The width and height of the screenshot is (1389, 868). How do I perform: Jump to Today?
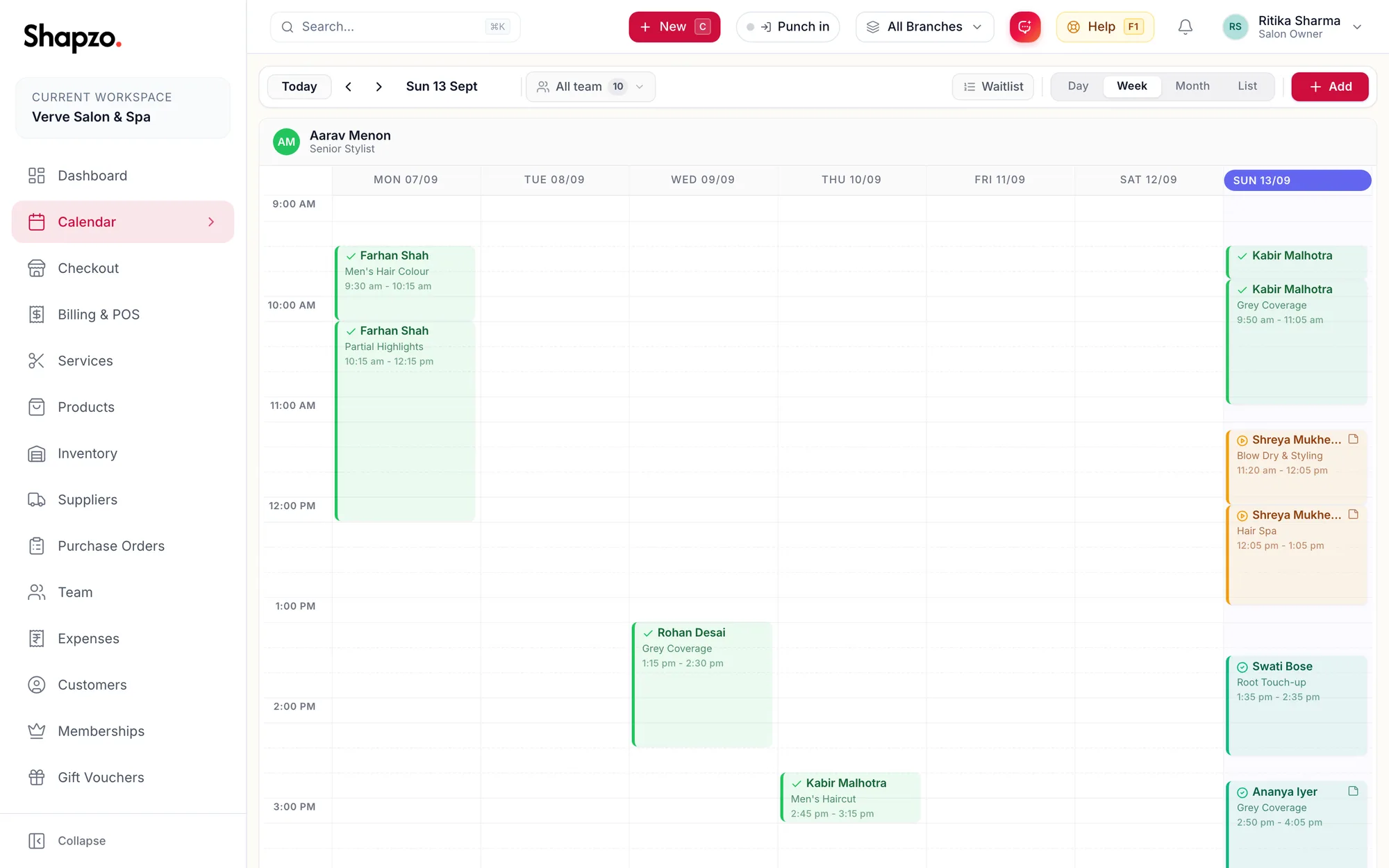click(299, 87)
